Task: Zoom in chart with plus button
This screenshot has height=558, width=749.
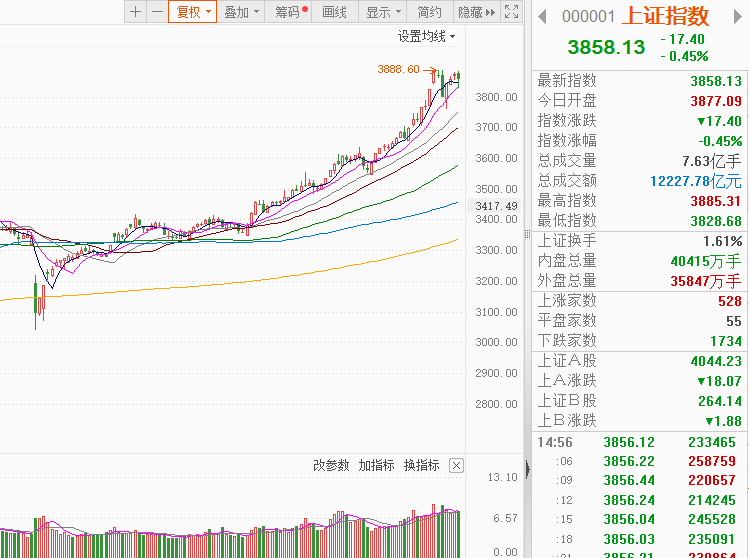Action: point(135,11)
